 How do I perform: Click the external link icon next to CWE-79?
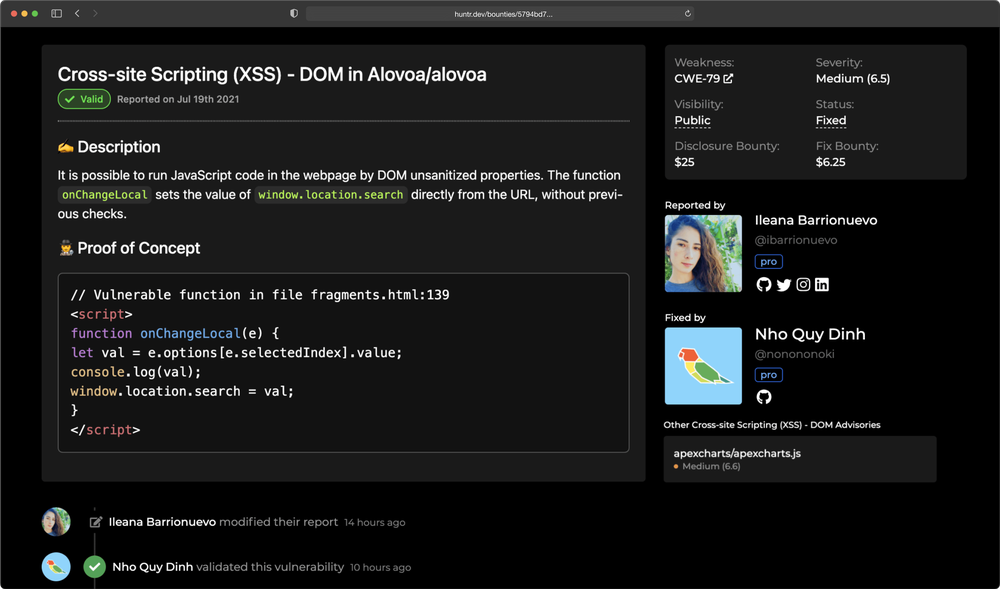726,77
